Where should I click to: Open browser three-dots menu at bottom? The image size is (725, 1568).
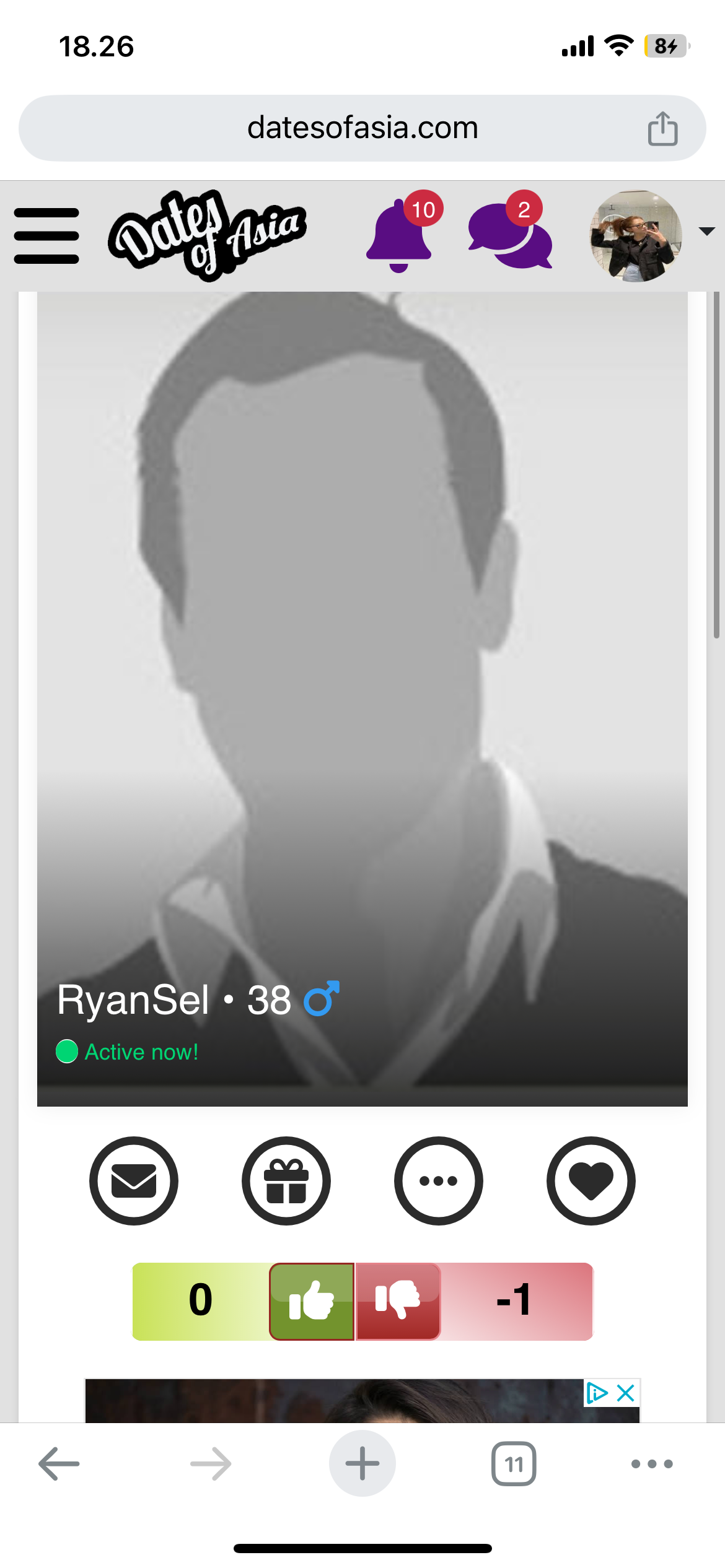(x=652, y=1464)
